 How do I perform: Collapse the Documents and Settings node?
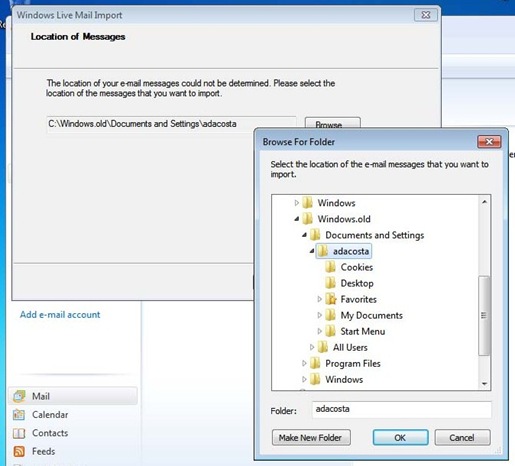(x=304, y=235)
